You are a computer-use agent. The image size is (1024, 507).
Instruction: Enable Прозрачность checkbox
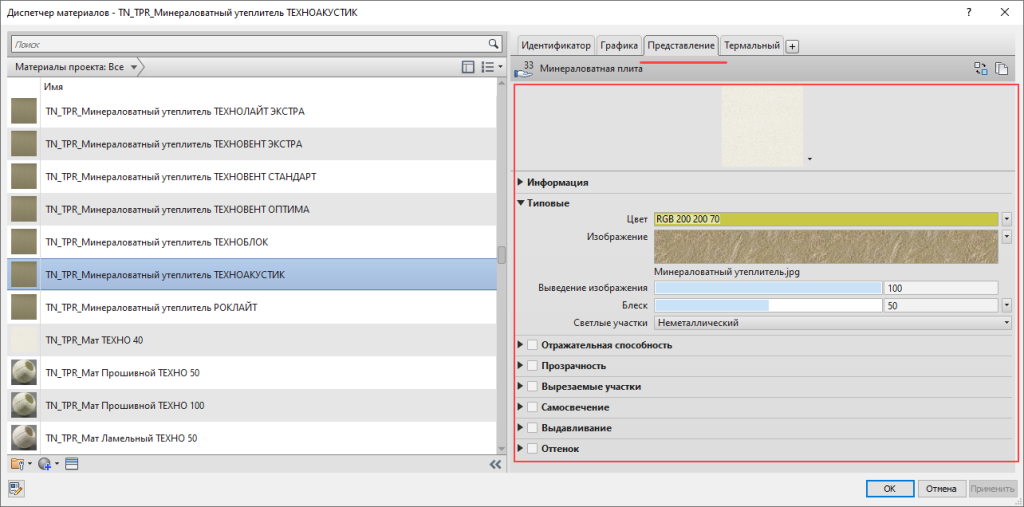pyautogui.click(x=532, y=365)
